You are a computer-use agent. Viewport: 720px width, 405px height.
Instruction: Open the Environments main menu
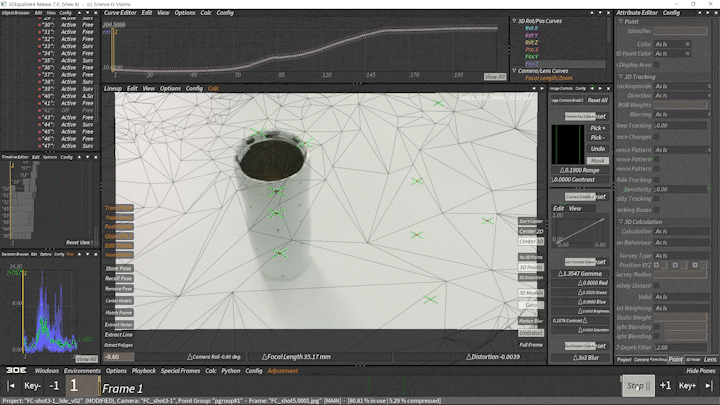point(82,371)
